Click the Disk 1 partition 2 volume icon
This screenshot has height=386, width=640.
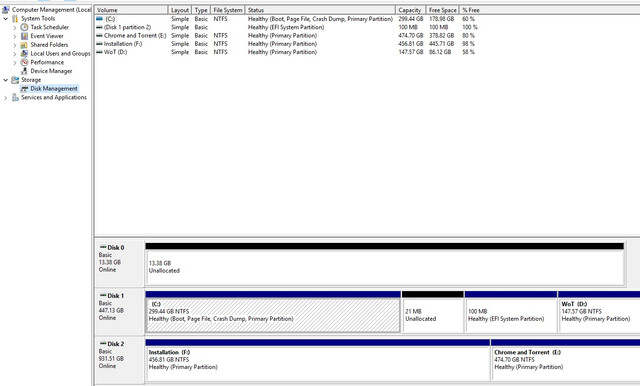pyautogui.click(x=99, y=27)
